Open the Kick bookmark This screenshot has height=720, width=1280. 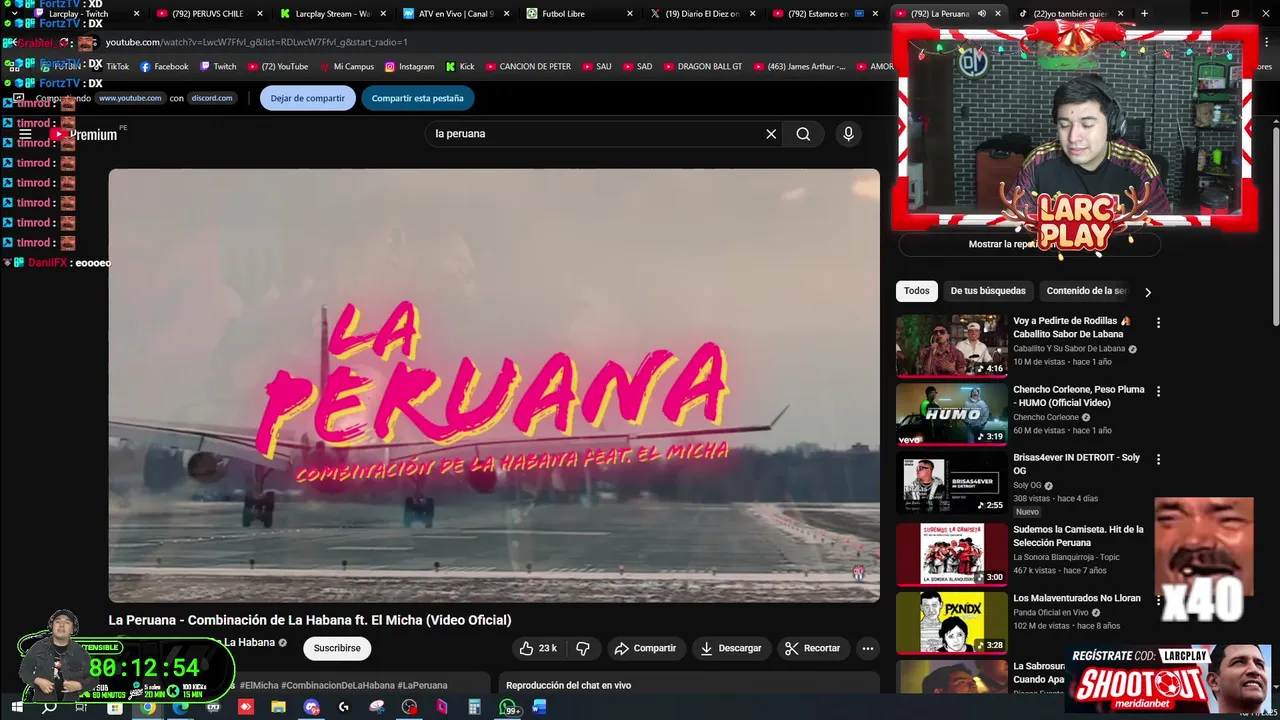click(459, 67)
